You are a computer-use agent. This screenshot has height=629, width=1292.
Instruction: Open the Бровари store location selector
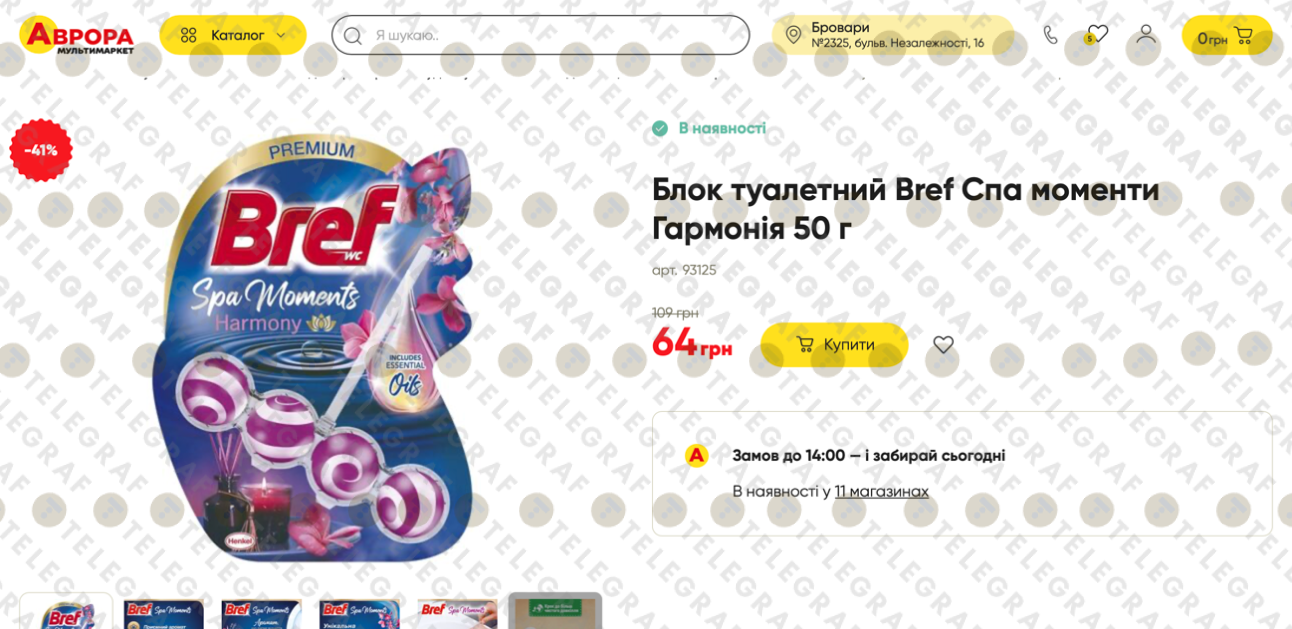[x=892, y=35]
